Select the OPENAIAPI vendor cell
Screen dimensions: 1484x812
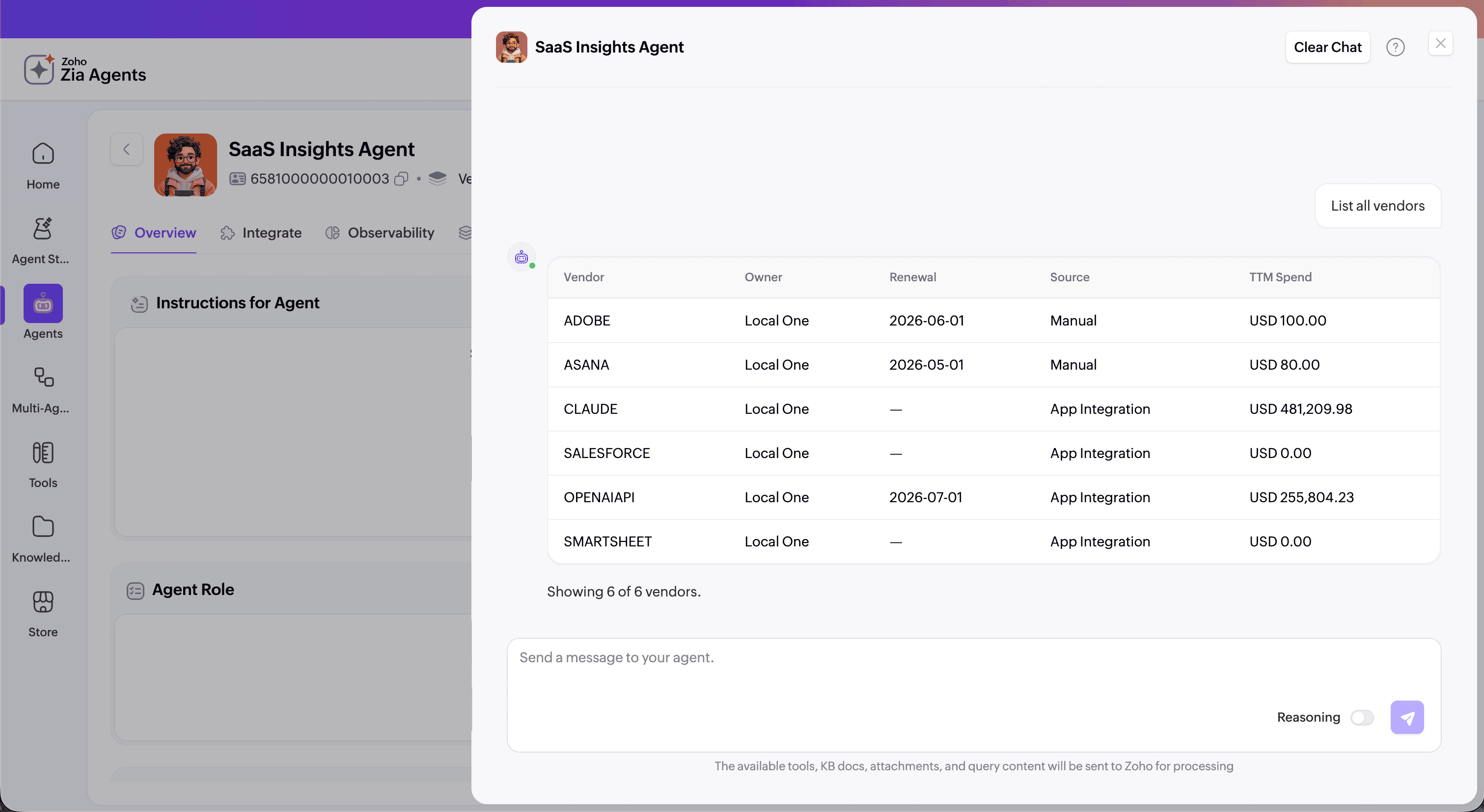tap(599, 498)
